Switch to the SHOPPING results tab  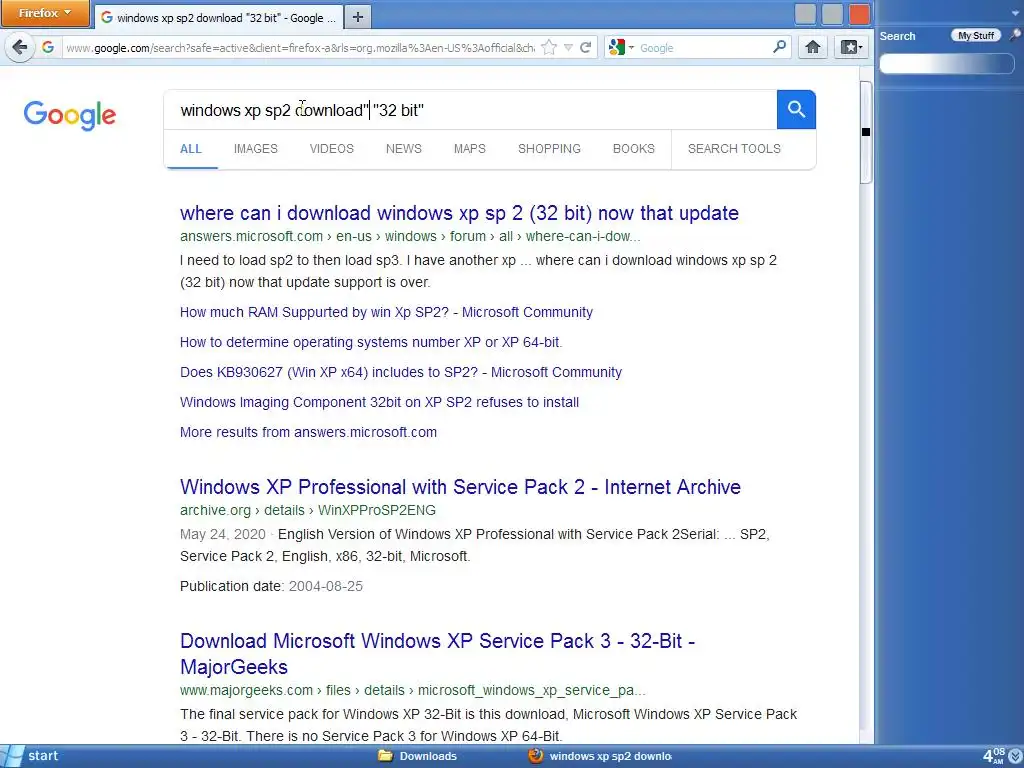pyautogui.click(x=549, y=149)
